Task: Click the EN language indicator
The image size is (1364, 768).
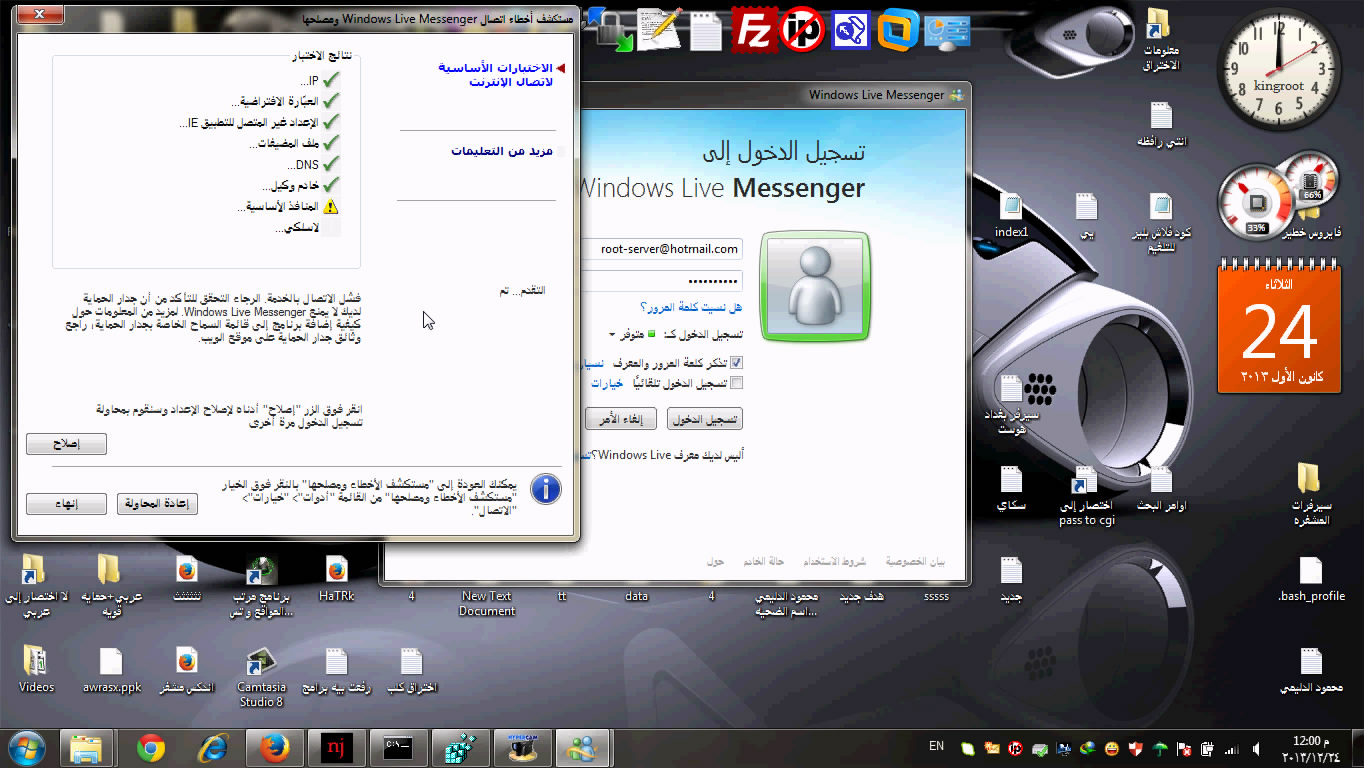Action: (936, 746)
